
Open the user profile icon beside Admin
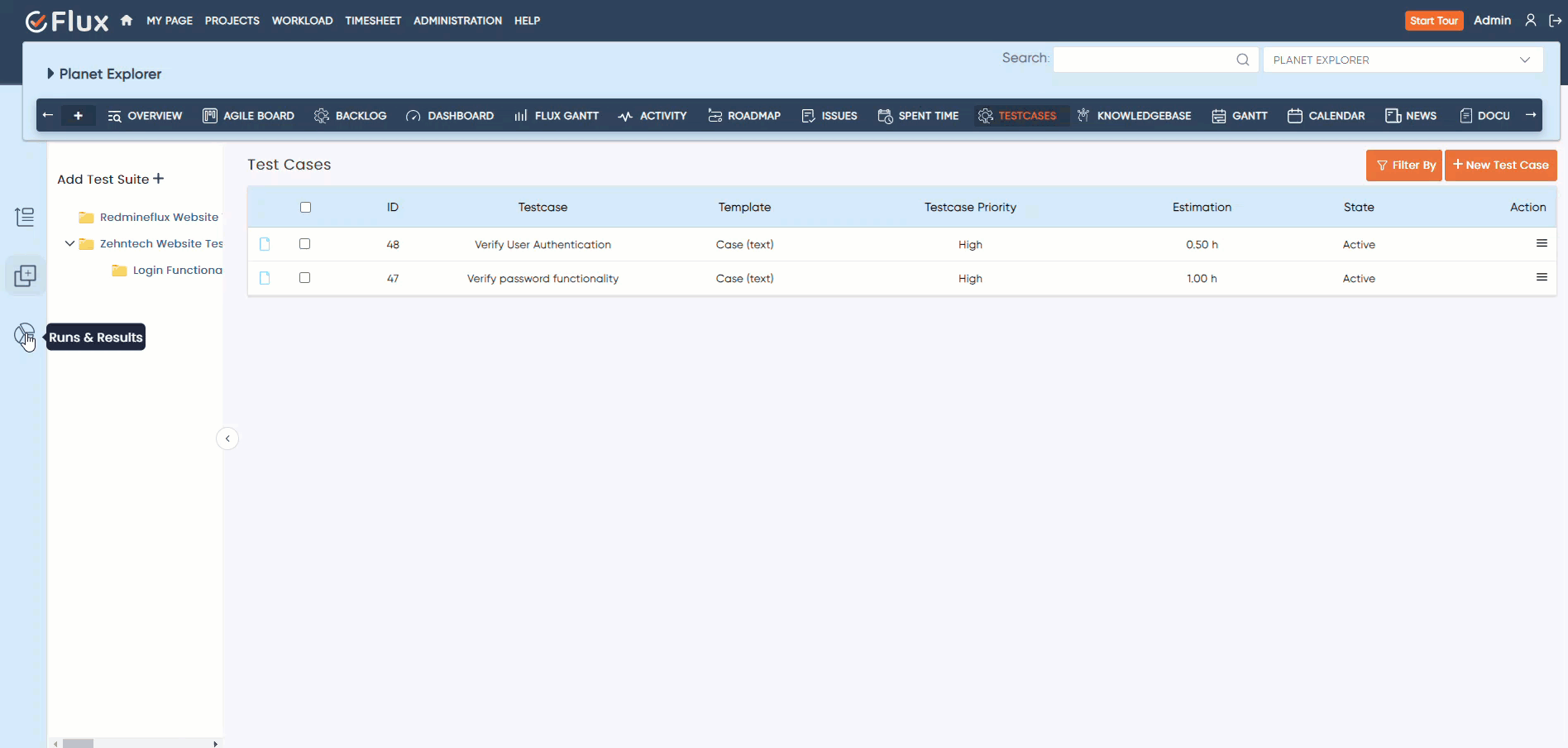click(1531, 21)
